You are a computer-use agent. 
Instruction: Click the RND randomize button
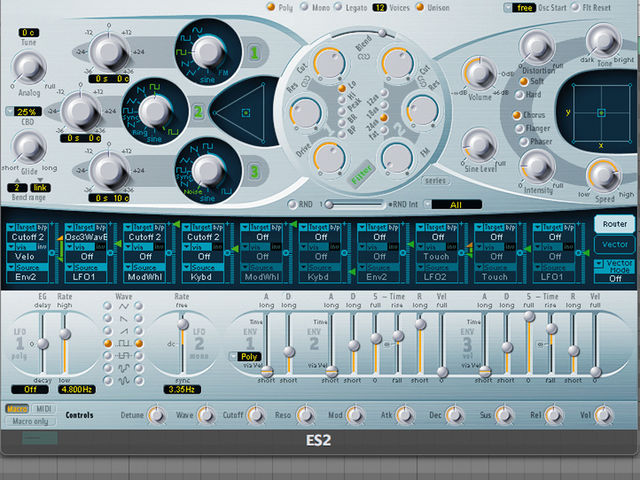(292, 204)
